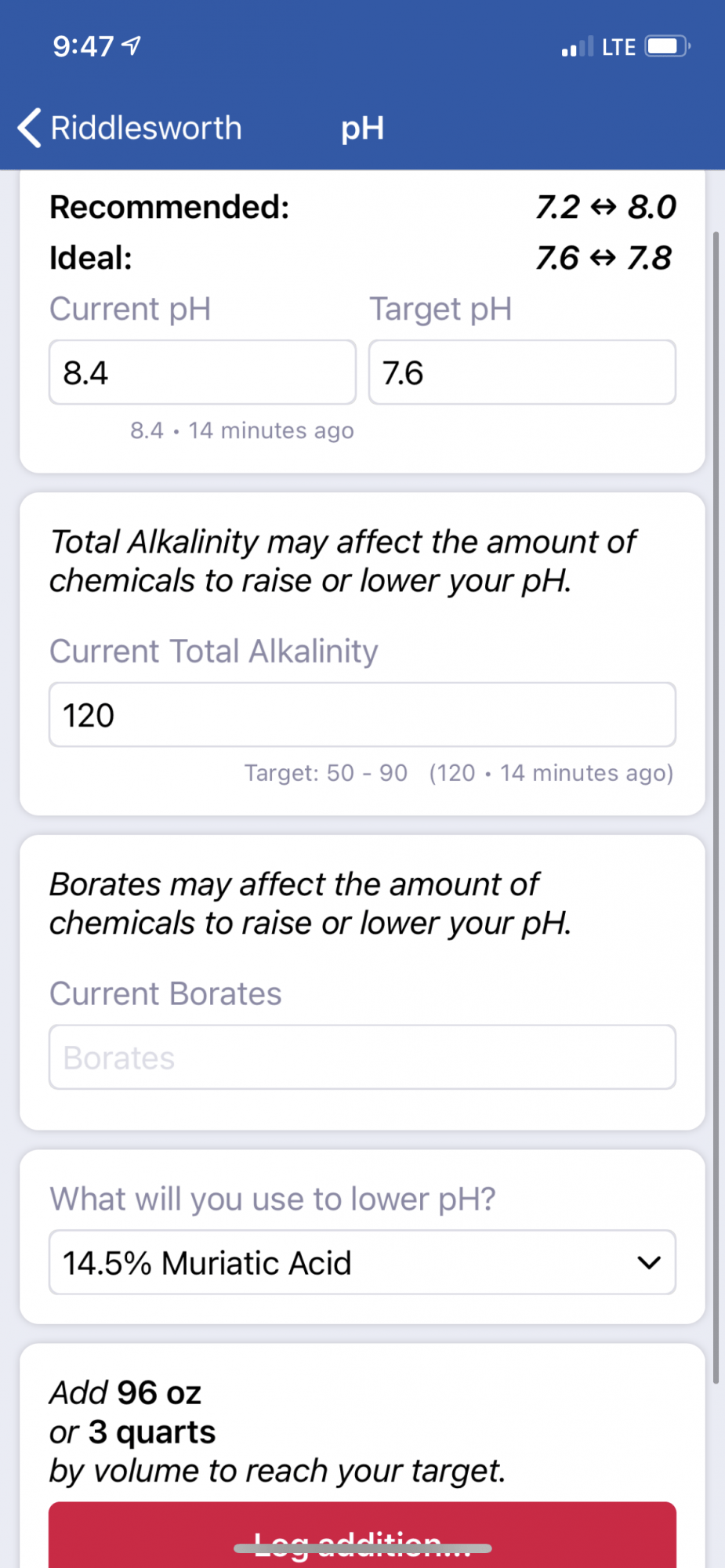Tap the home indicator bar

click(362, 1548)
